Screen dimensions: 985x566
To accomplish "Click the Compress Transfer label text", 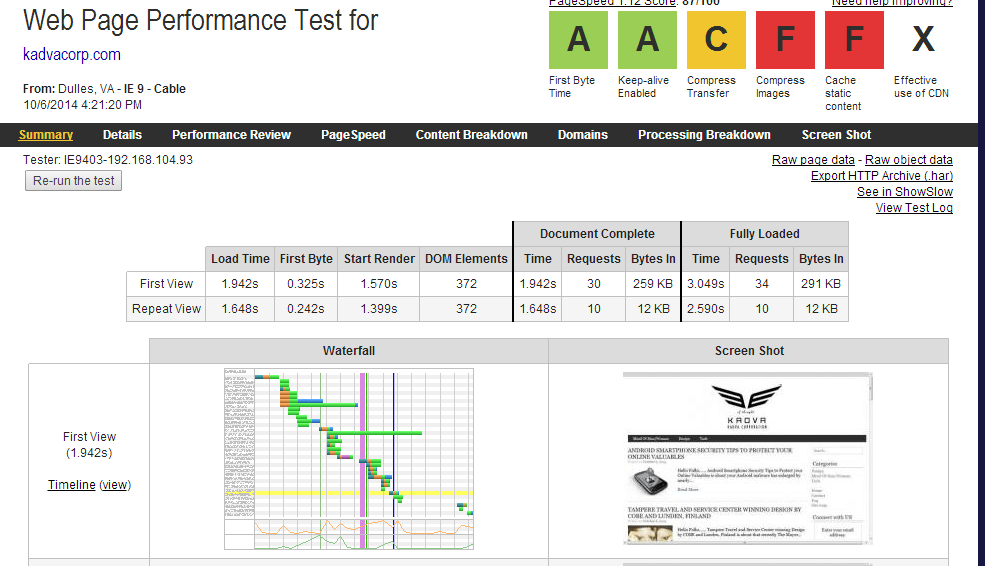I will pyautogui.click(x=711, y=87).
